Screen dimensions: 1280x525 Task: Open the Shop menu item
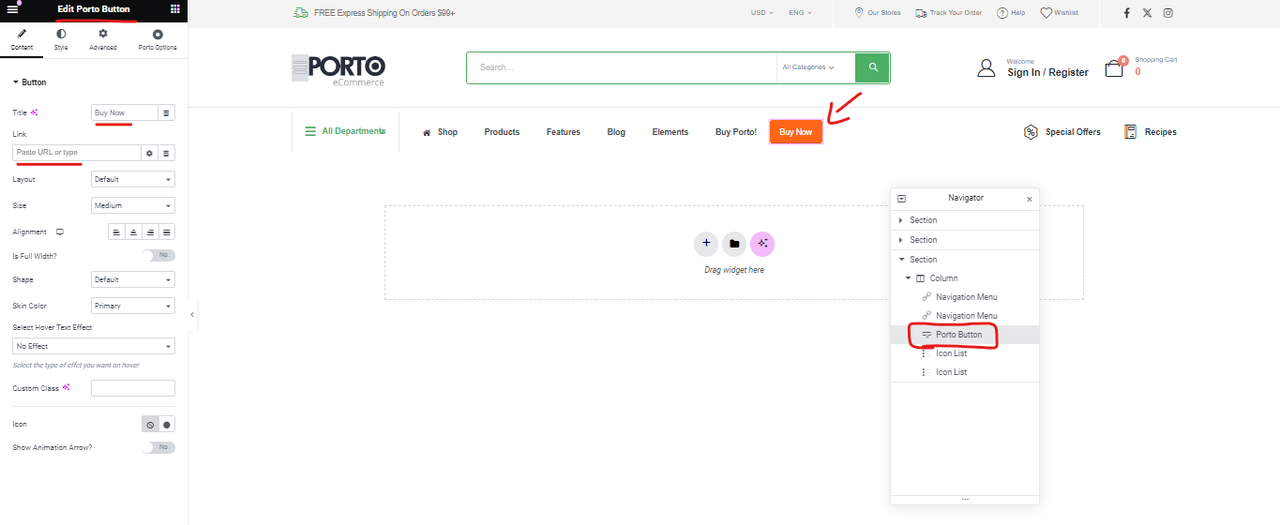440,132
